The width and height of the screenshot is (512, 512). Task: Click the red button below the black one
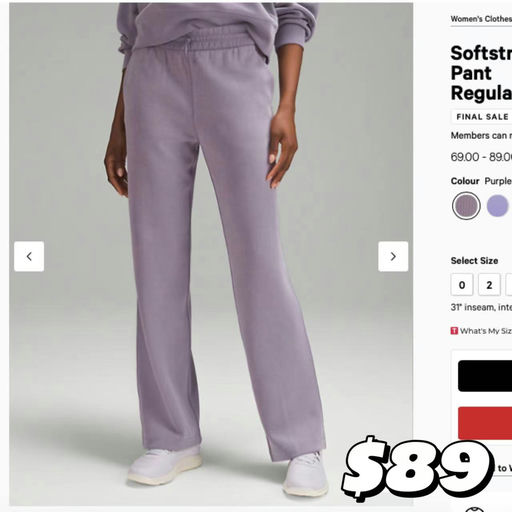[485, 423]
